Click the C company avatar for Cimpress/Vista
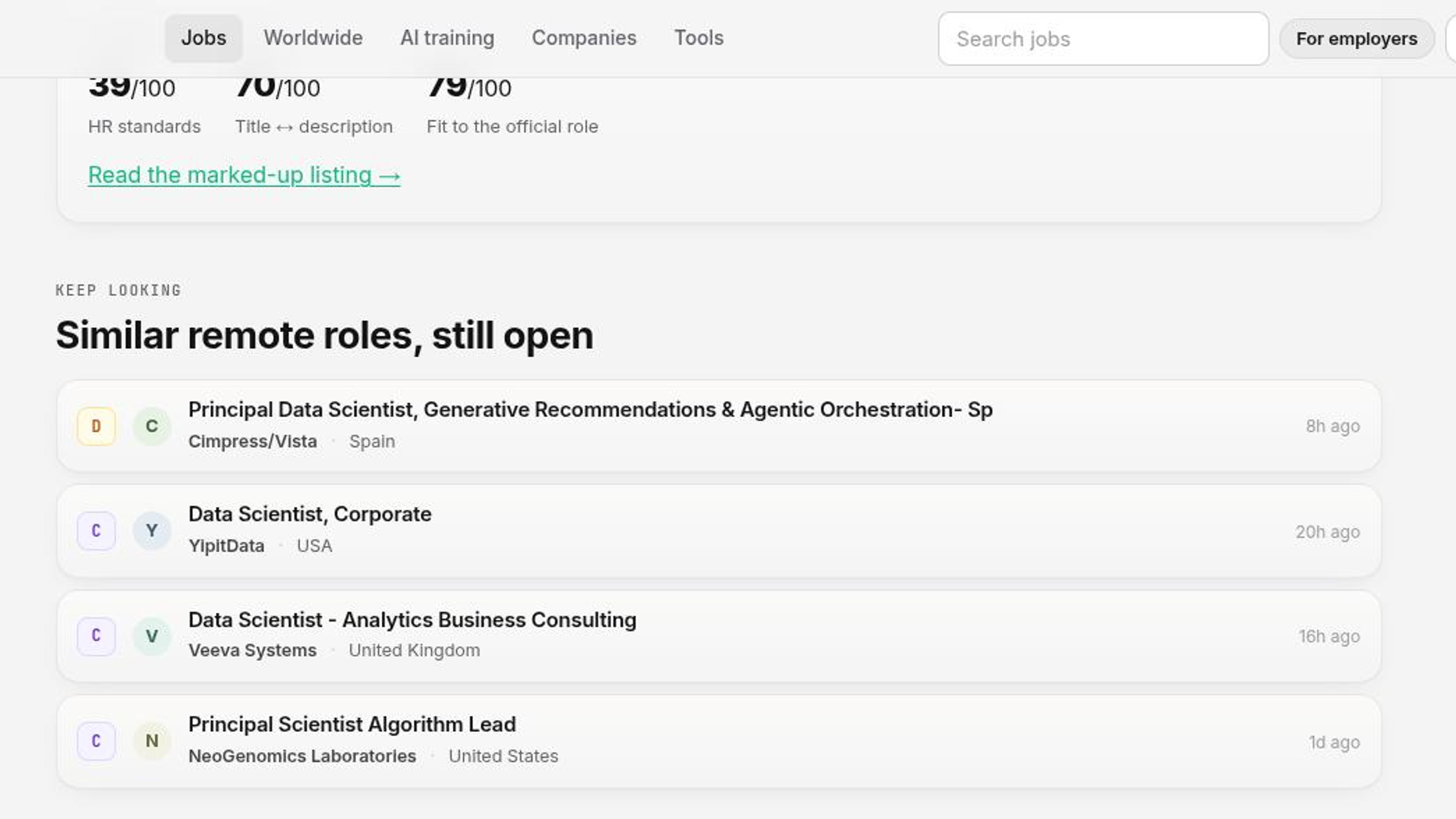The image size is (1456, 819). pos(152,426)
